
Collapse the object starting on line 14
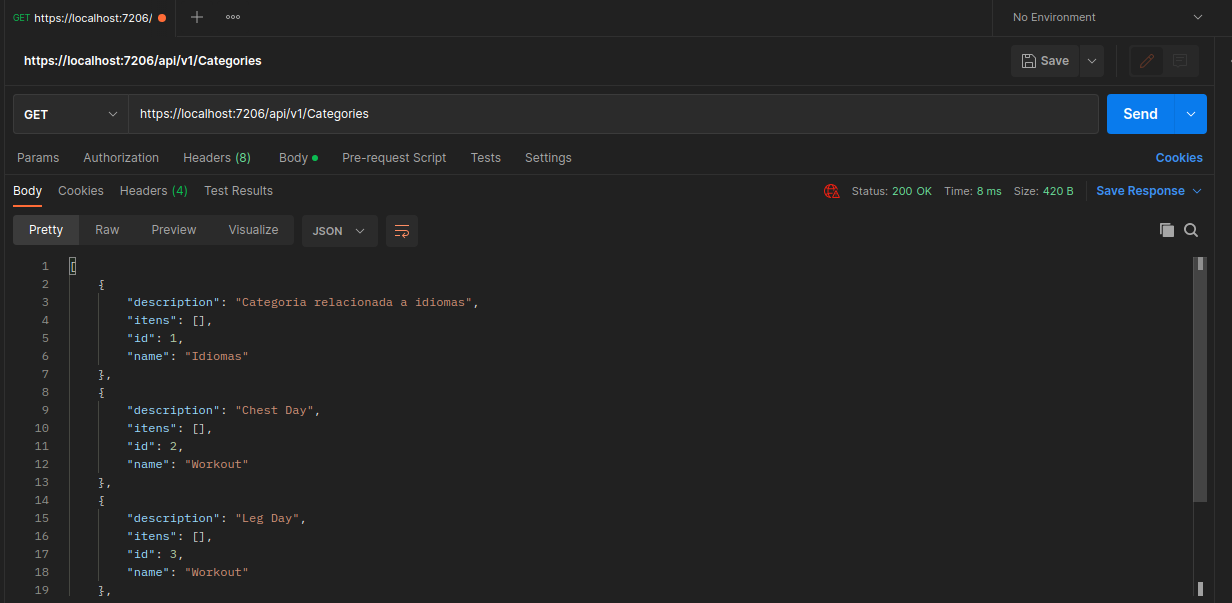(101, 500)
